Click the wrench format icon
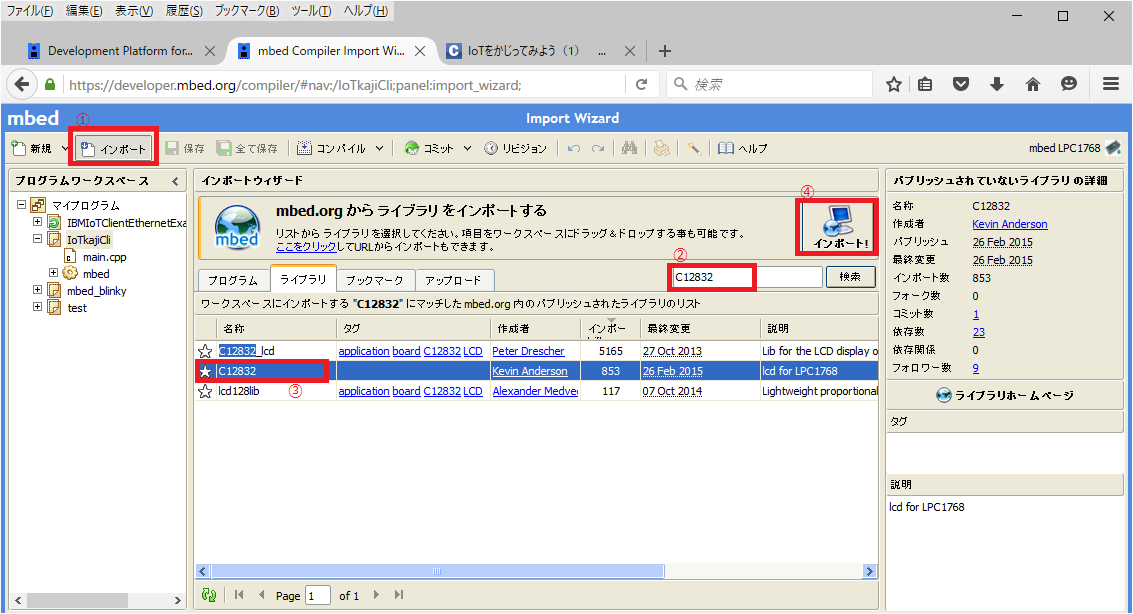This screenshot has height=614, width=1133. coord(694,149)
